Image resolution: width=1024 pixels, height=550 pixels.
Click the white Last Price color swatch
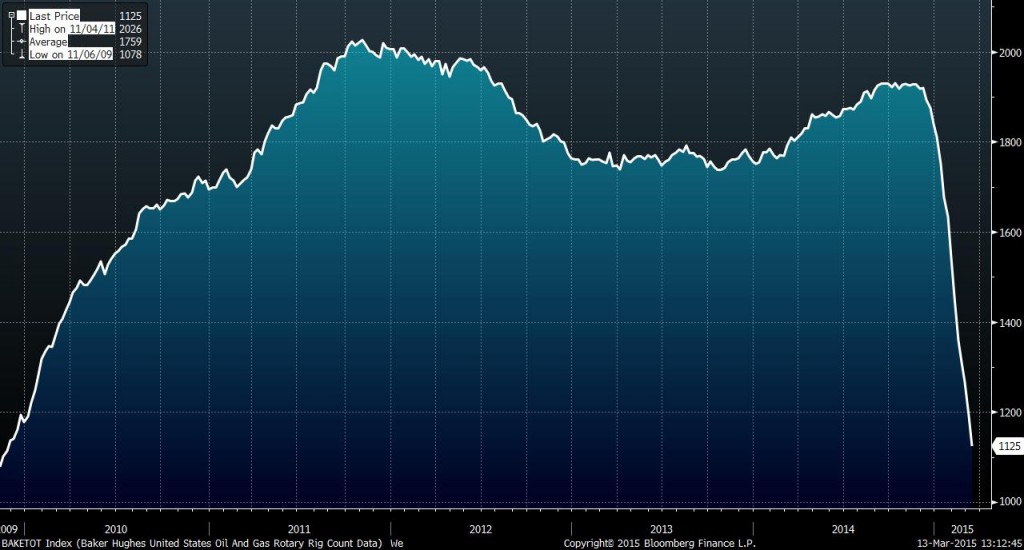point(22,16)
